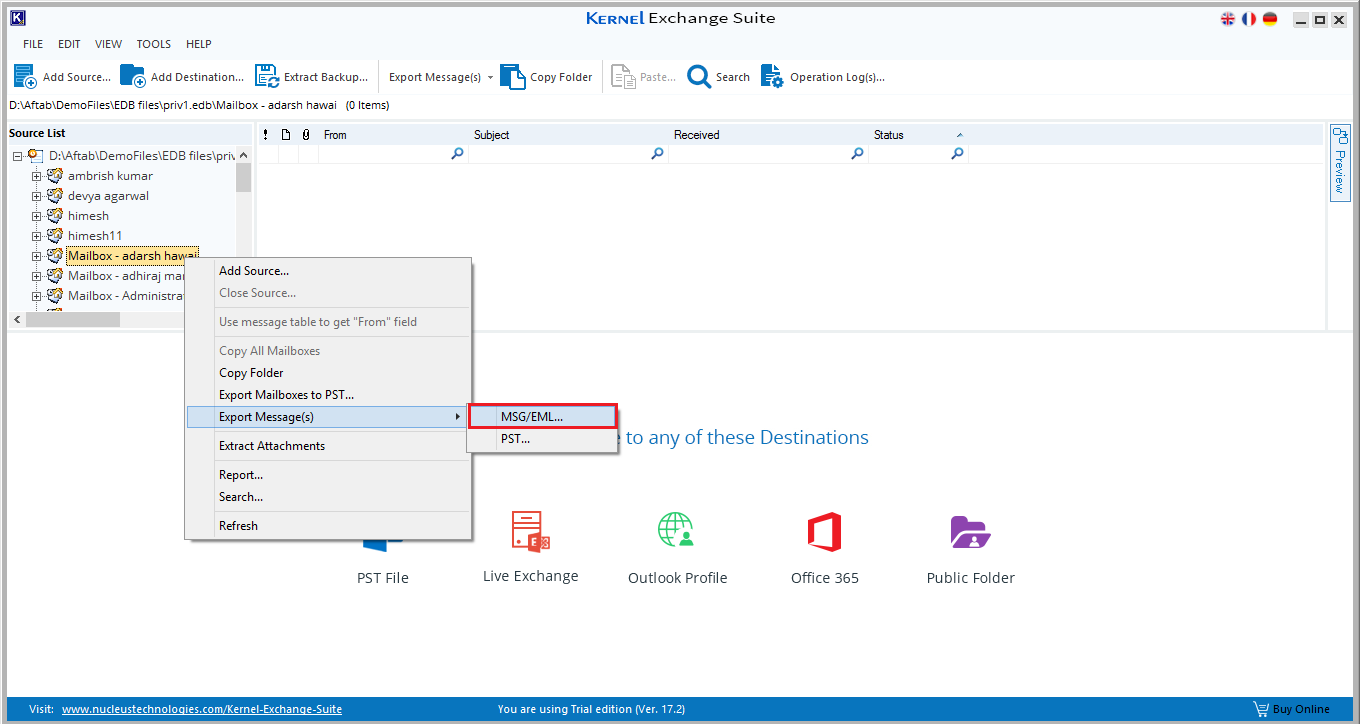Select Refresh in the context menu
This screenshot has width=1360, height=724.
(x=328, y=526)
